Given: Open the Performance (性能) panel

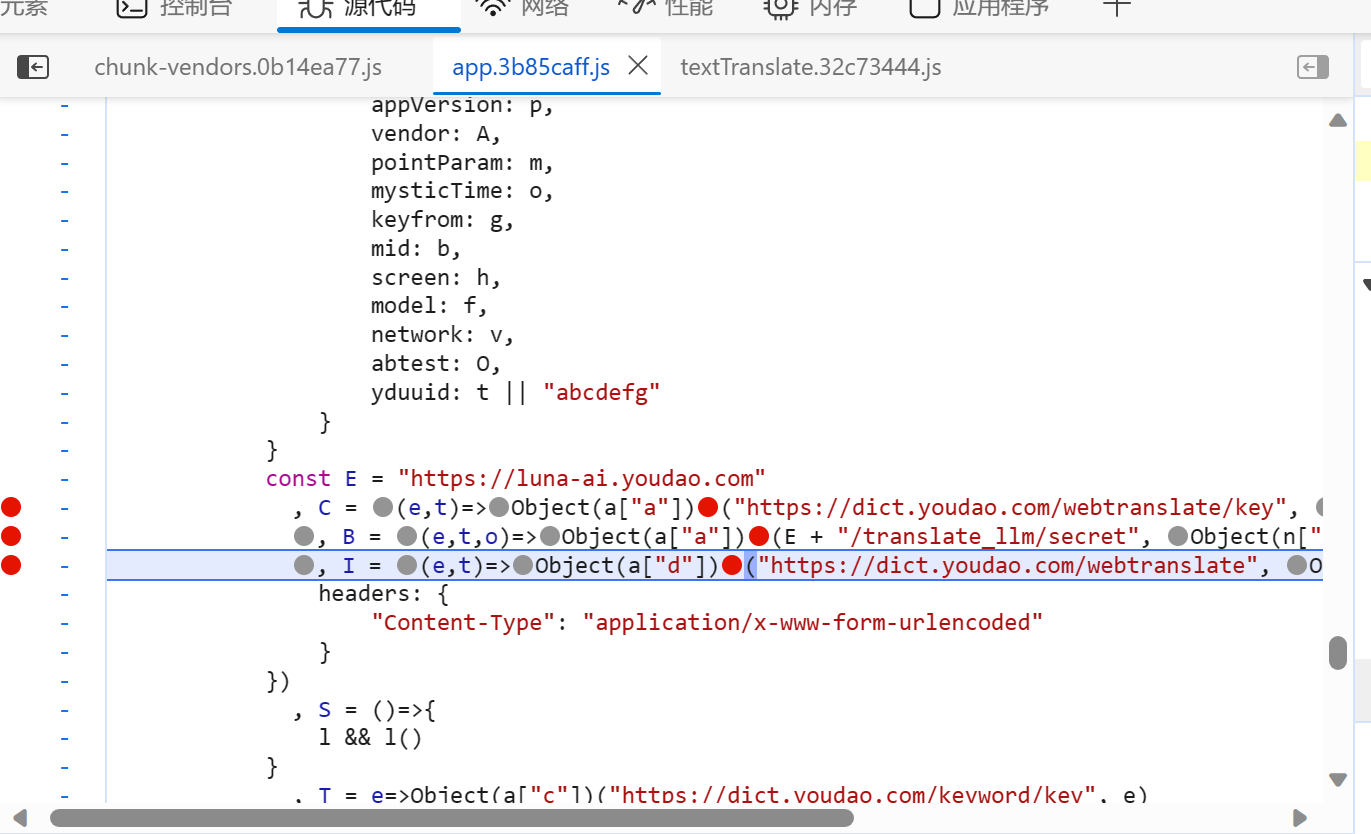Looking at the screenshot, I should point(666,8).
